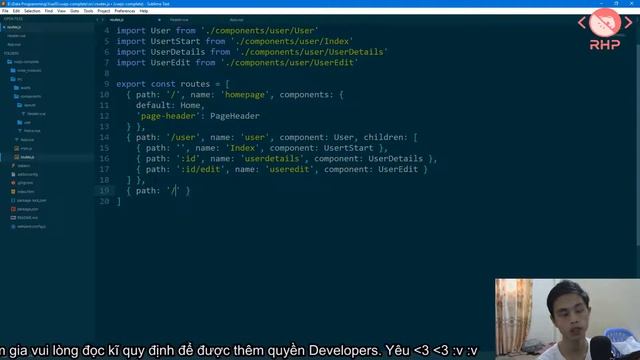Click the '/user' path string on line 14
This screenshot has width=640, height=360.
(183, 137)
